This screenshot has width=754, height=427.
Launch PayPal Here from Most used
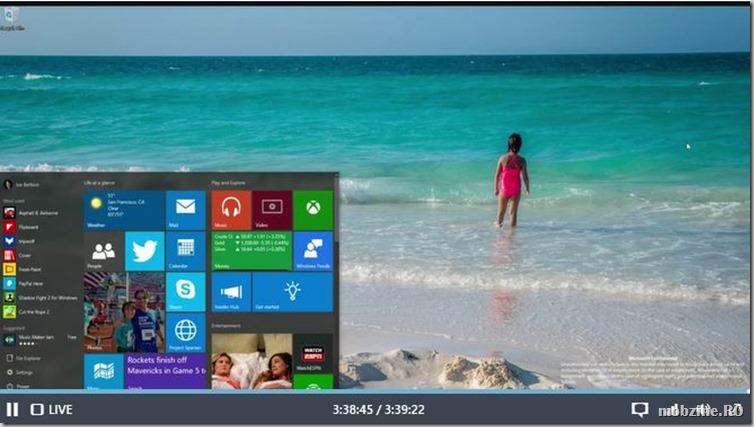(24, 284)
